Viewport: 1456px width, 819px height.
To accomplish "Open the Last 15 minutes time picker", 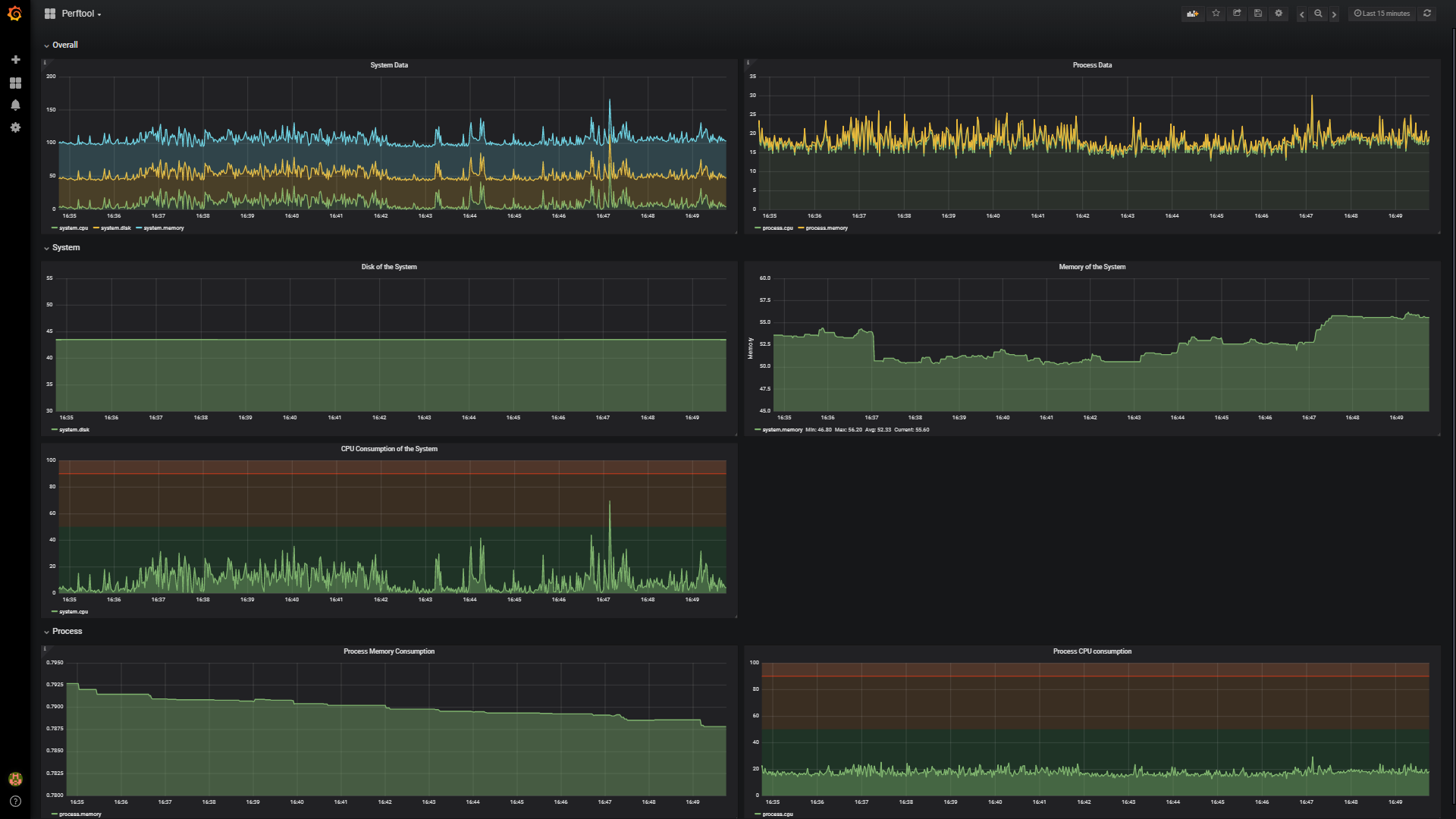I will (1382, 13).
